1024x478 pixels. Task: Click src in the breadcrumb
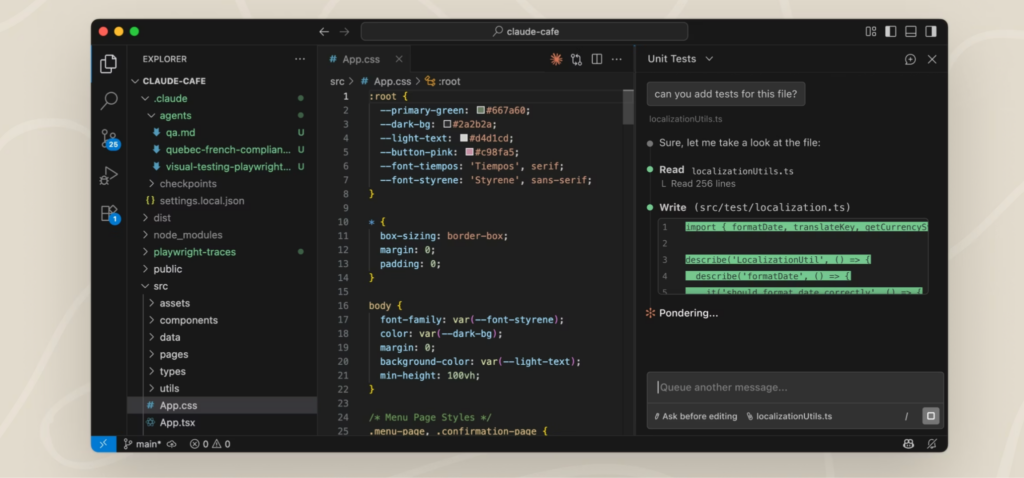pos(337,82)
